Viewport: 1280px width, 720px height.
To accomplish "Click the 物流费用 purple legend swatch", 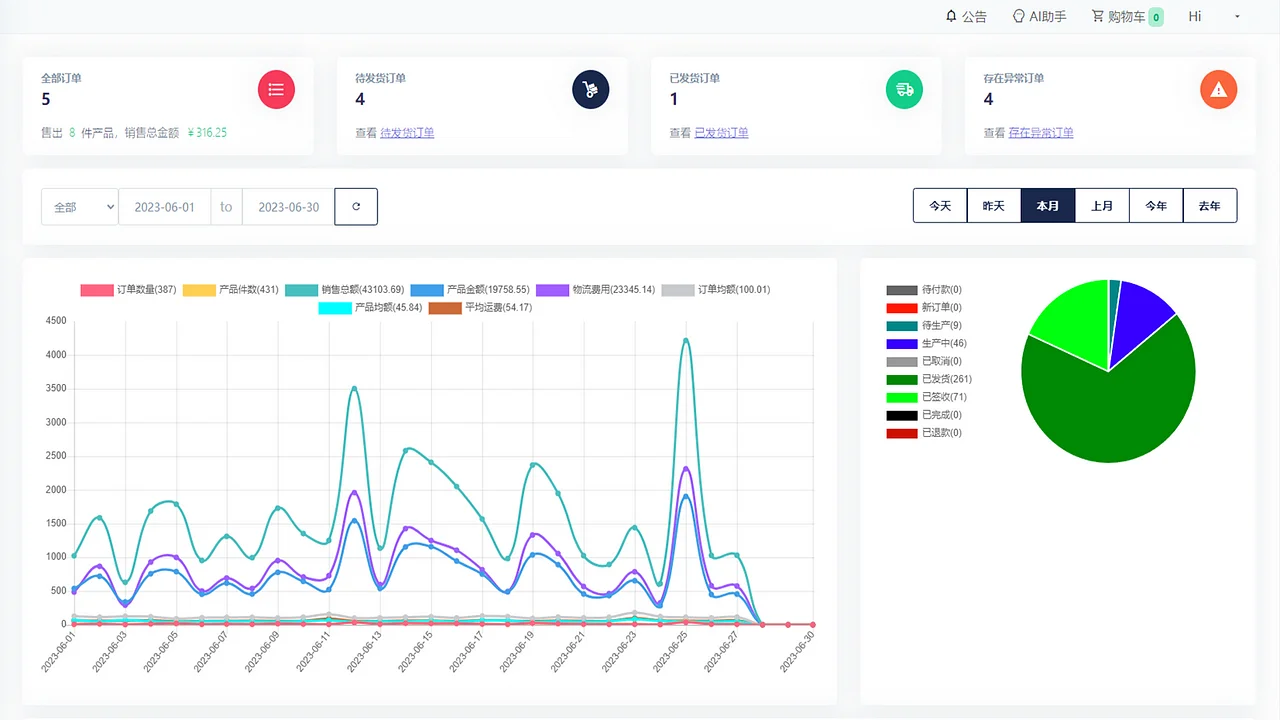I will pos(553,290).
